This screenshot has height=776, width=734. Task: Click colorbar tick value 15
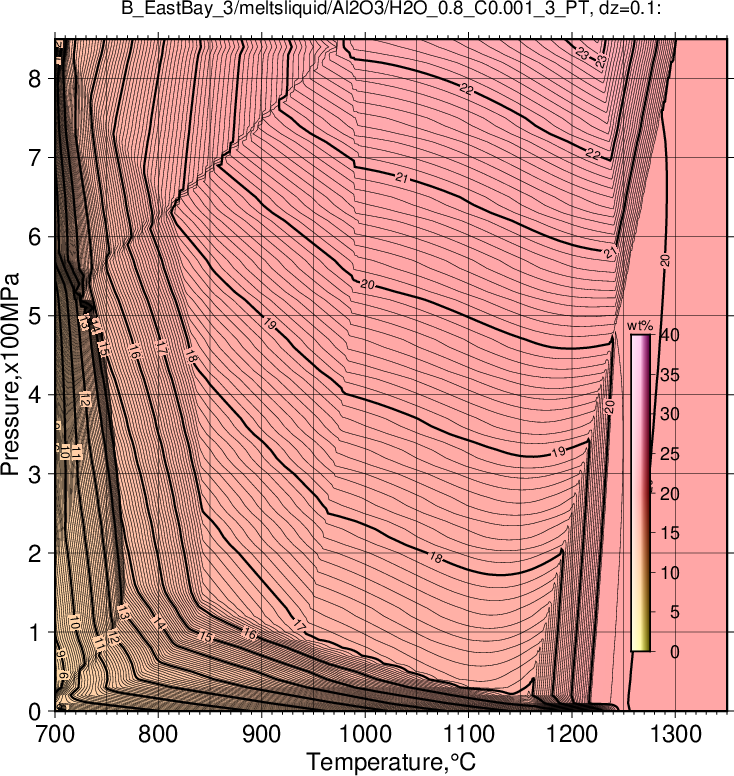670,533
